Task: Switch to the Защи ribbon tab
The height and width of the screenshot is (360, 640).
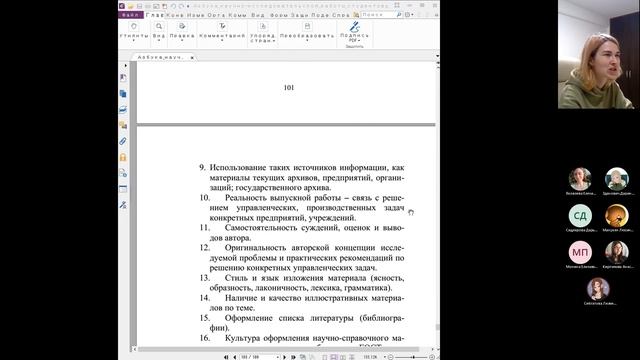Action: (x=300, y=15)
